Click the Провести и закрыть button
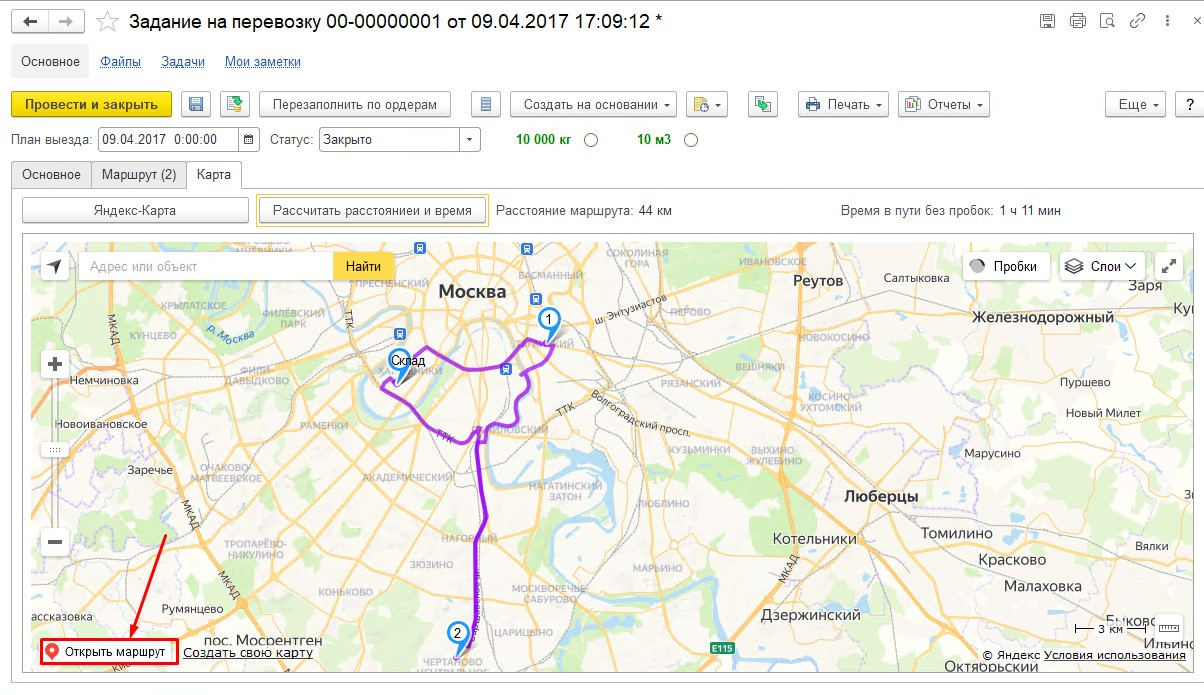 click(91, 104)
